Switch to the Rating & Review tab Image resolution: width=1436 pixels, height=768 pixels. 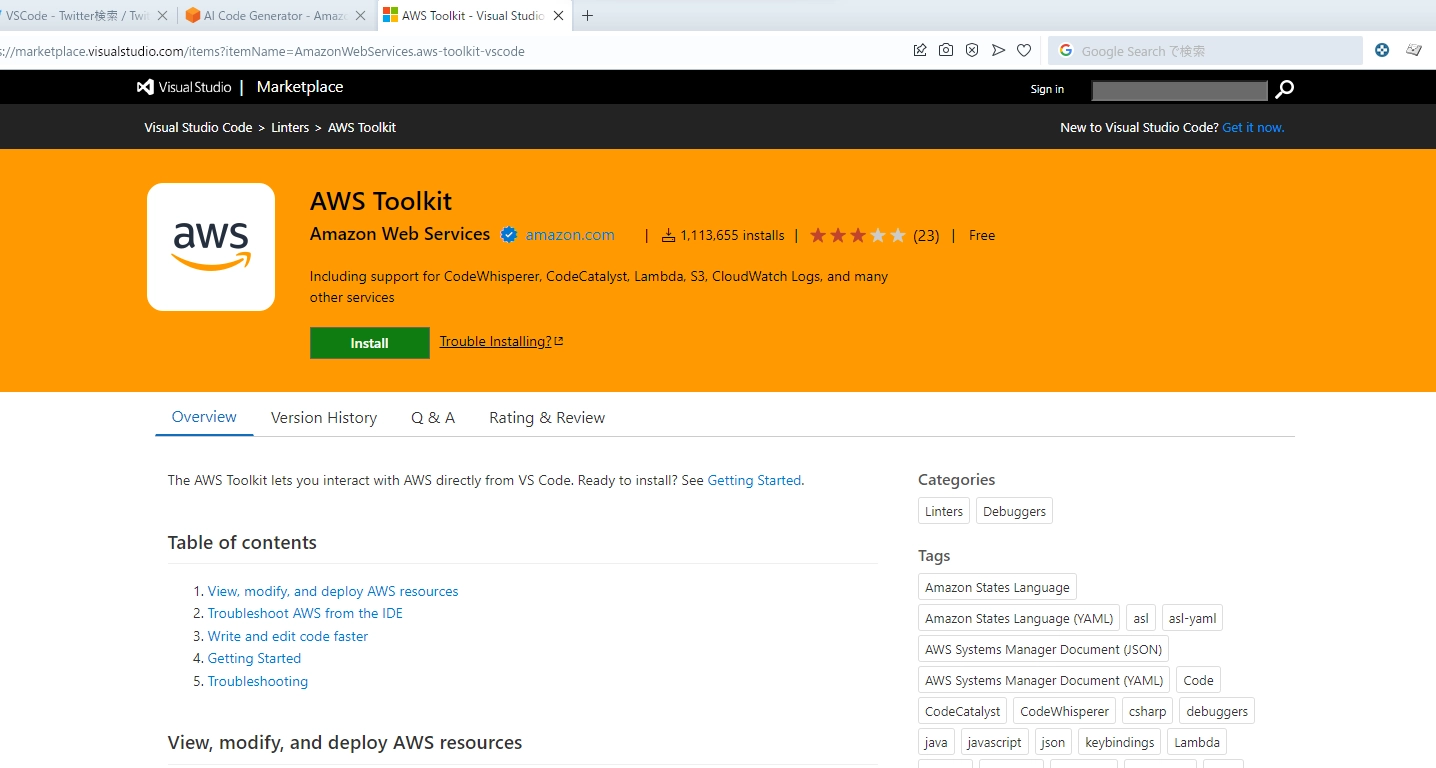546,417
